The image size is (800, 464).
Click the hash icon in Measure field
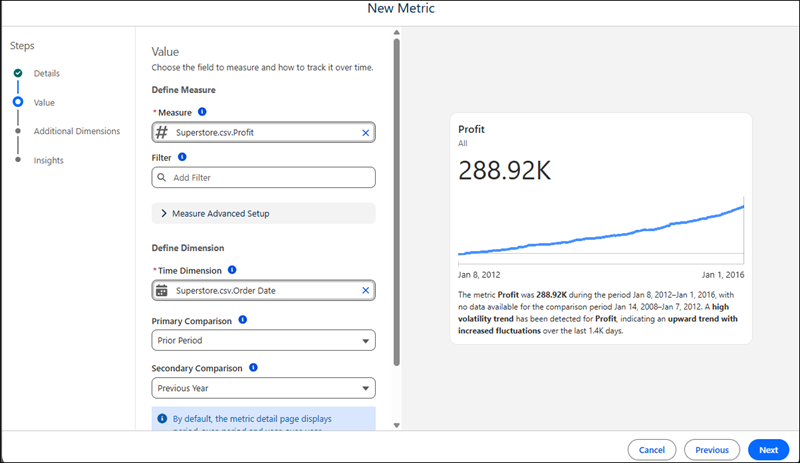point(162,133)
